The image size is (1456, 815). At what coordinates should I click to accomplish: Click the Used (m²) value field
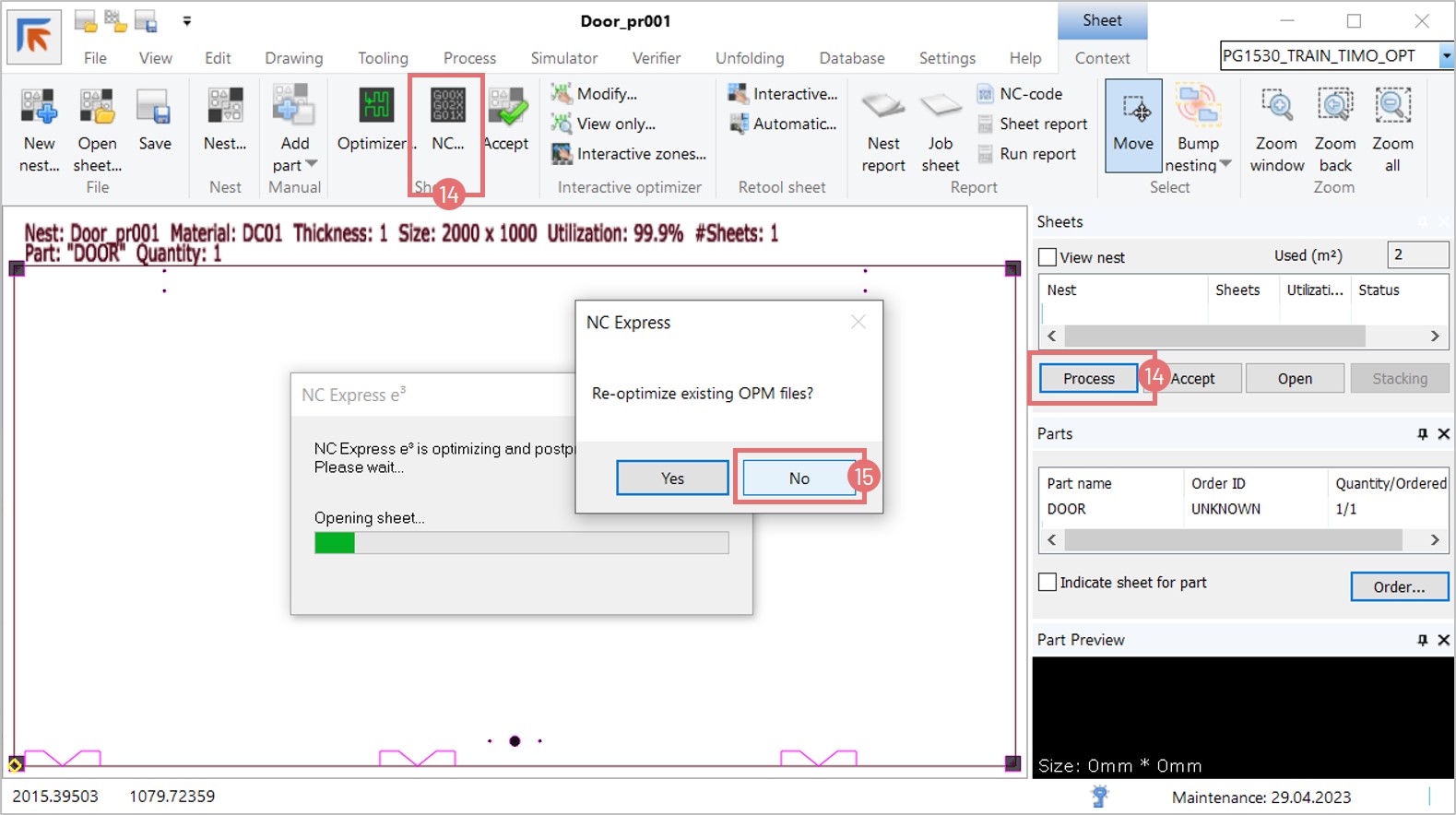click(1416, 255)
